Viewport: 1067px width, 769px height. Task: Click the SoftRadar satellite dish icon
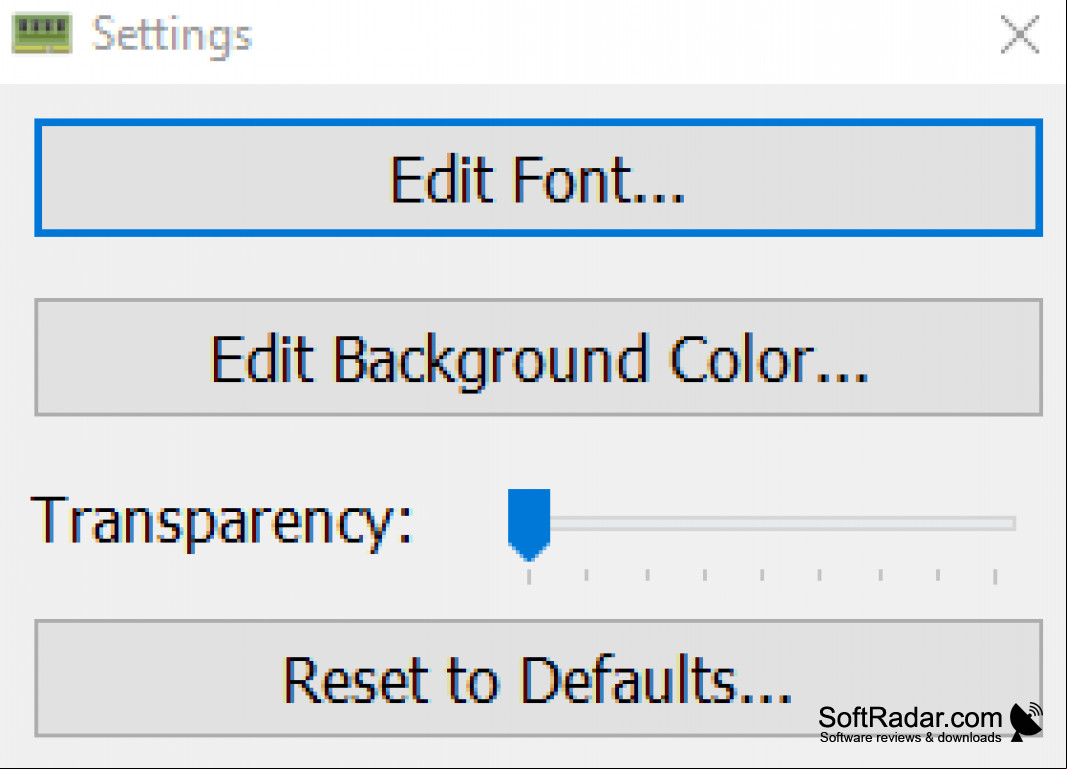pyautogui.click(x=1026, y=722)
